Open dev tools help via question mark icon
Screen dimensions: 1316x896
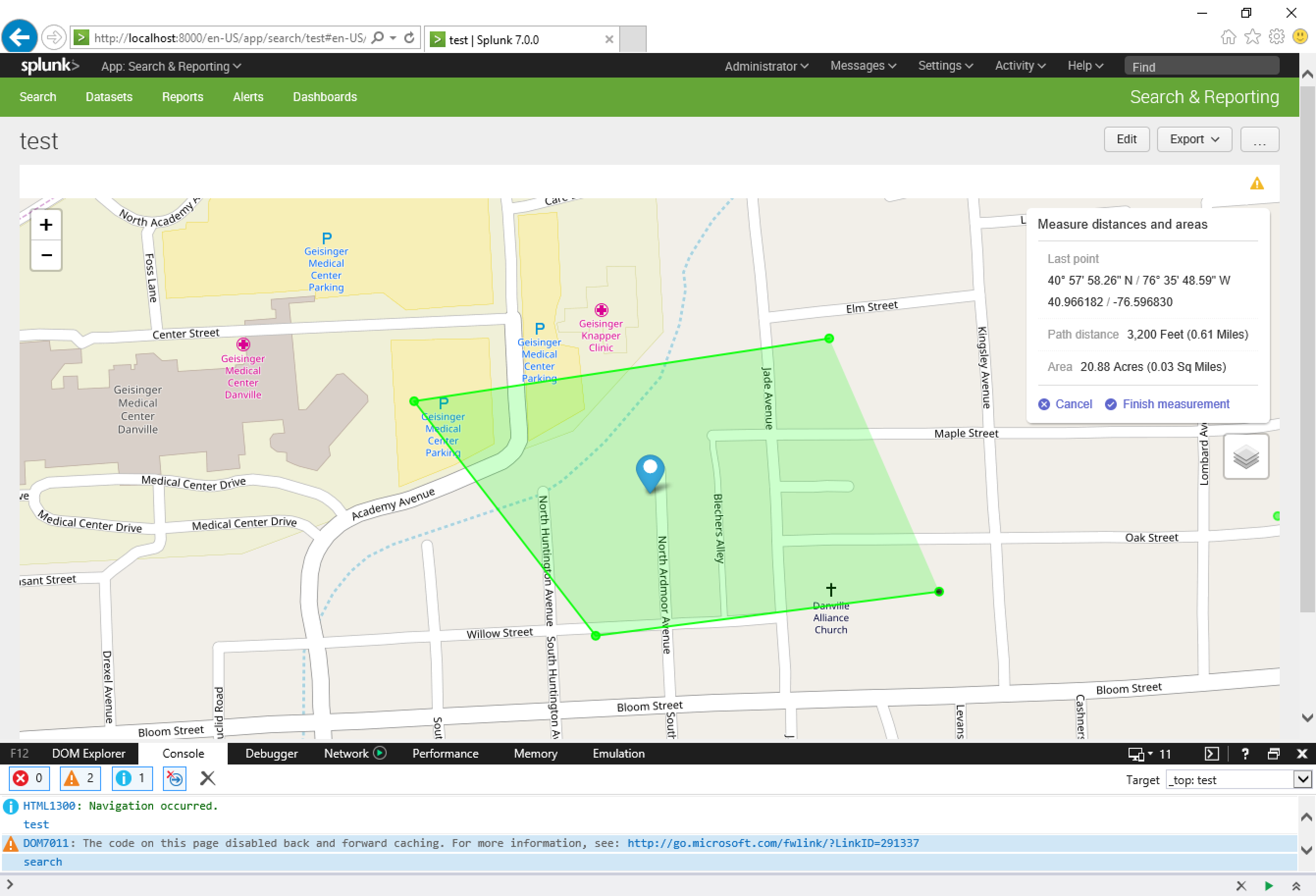pos(1245,754)
